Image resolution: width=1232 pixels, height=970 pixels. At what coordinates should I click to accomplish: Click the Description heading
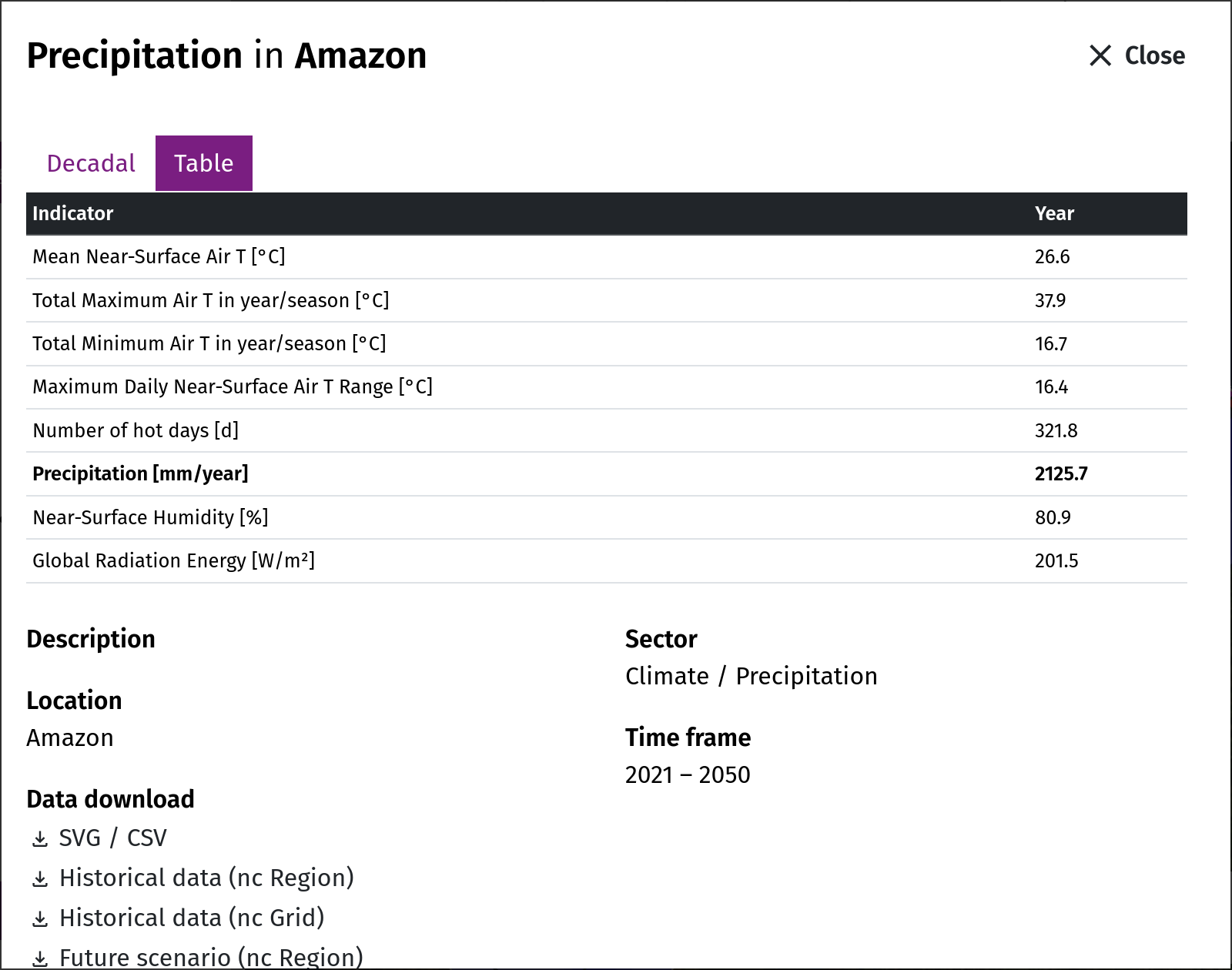point(91,639)
